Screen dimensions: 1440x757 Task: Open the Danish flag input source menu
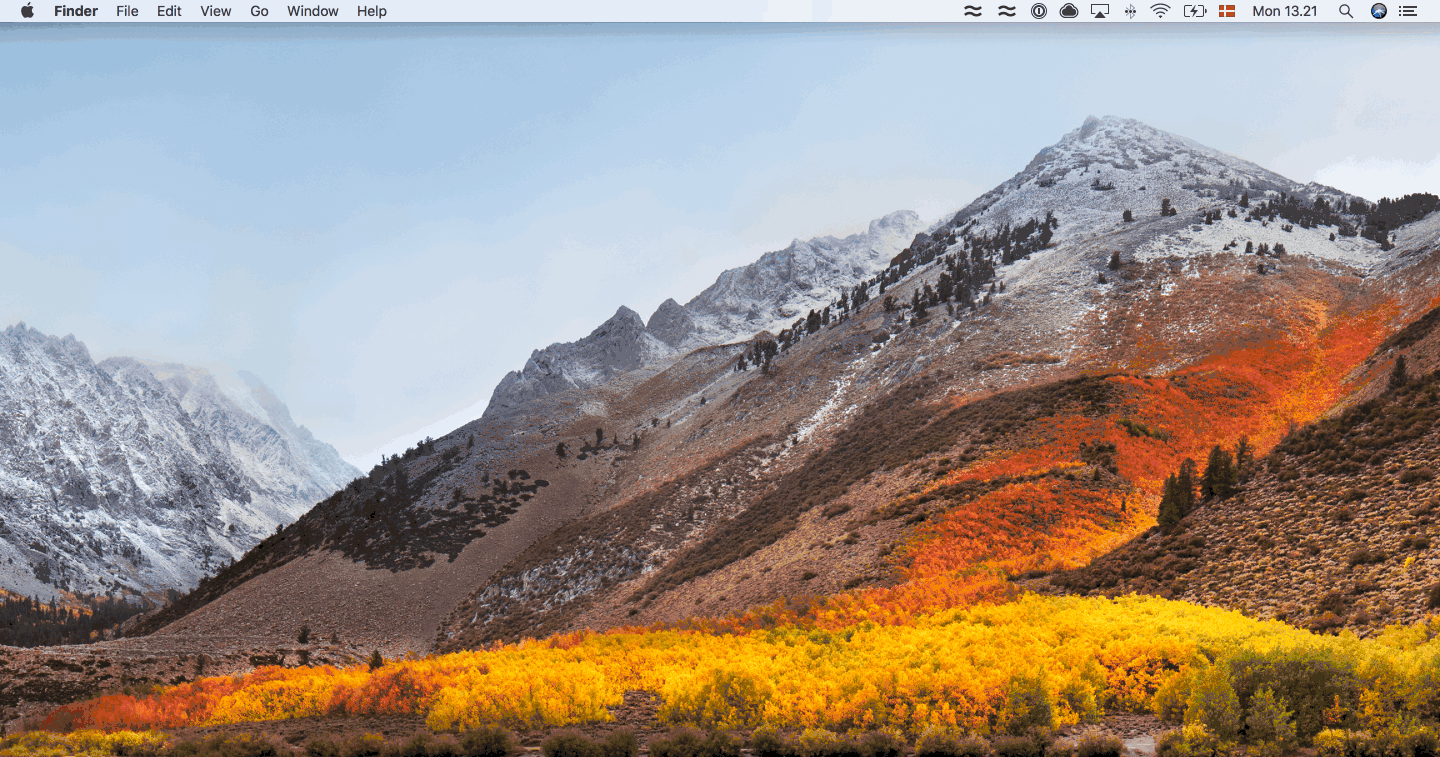coord(1227,11)
